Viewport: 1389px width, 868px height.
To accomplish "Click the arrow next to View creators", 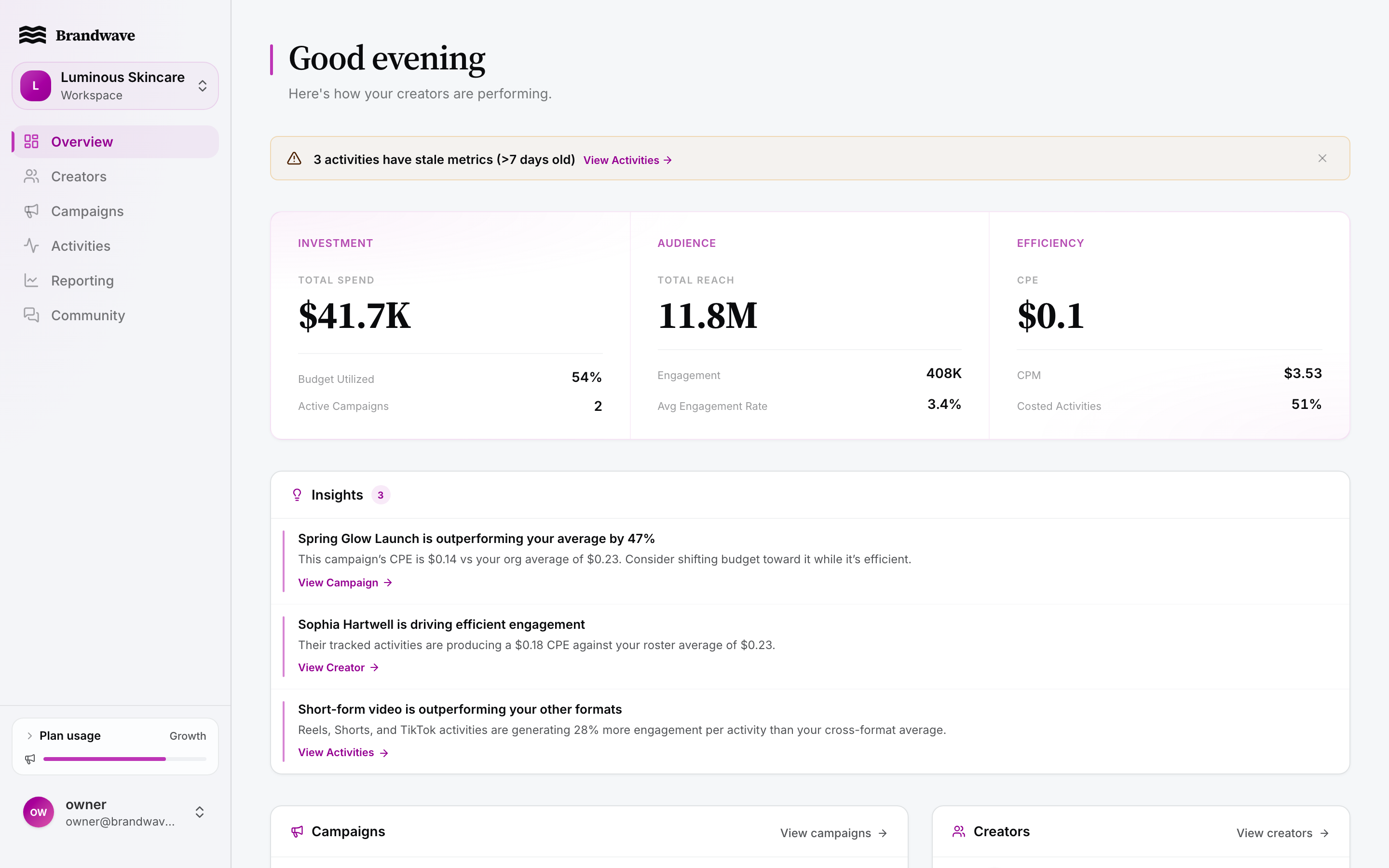I will [1324, 833].
